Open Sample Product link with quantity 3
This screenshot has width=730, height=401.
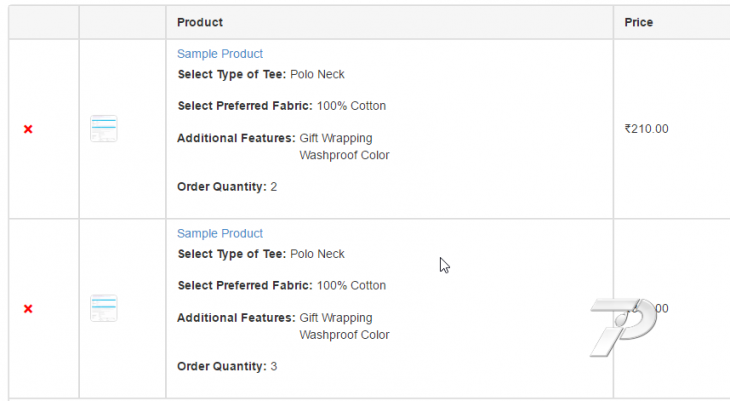[x=220, y=233]
